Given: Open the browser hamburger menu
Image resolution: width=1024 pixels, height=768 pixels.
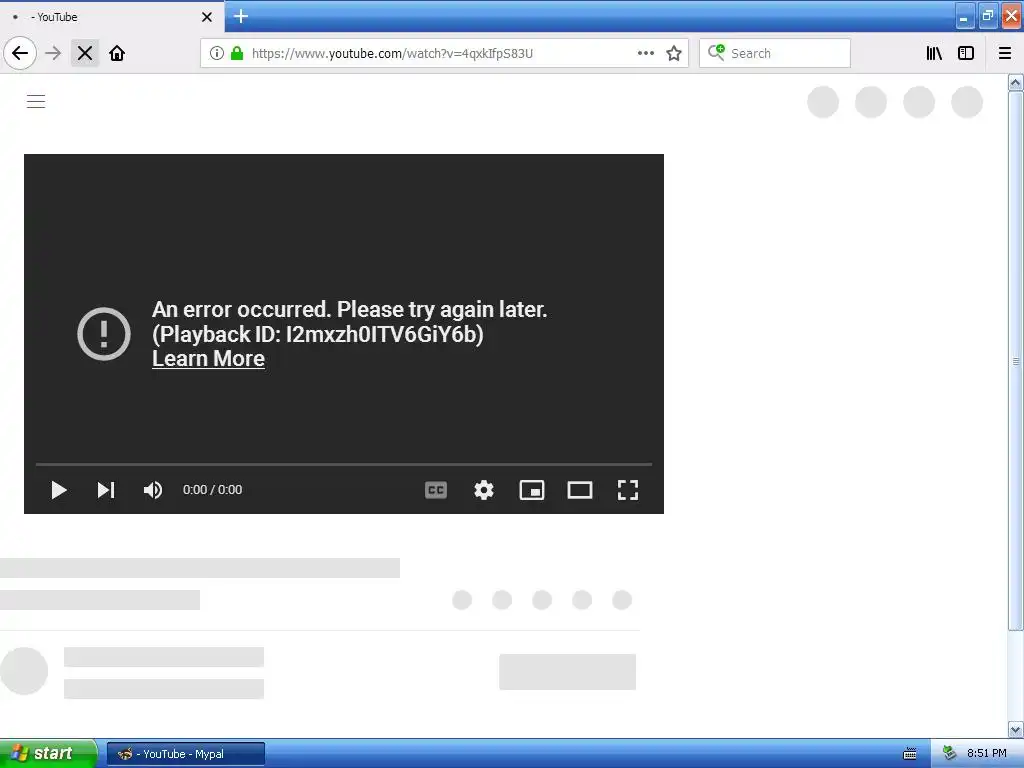Looking at the screenshot, I should point(1005,53).
